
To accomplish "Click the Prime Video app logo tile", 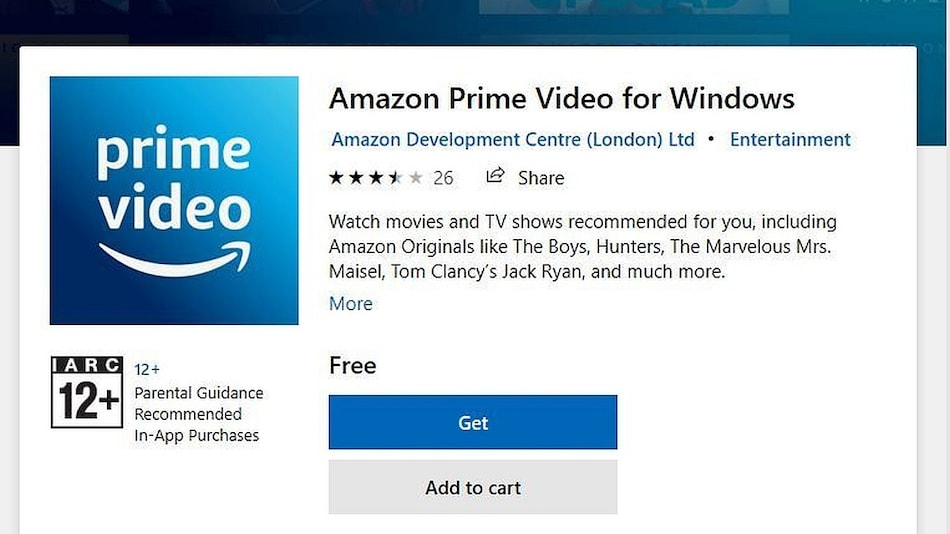I will (x=174, y=200).
